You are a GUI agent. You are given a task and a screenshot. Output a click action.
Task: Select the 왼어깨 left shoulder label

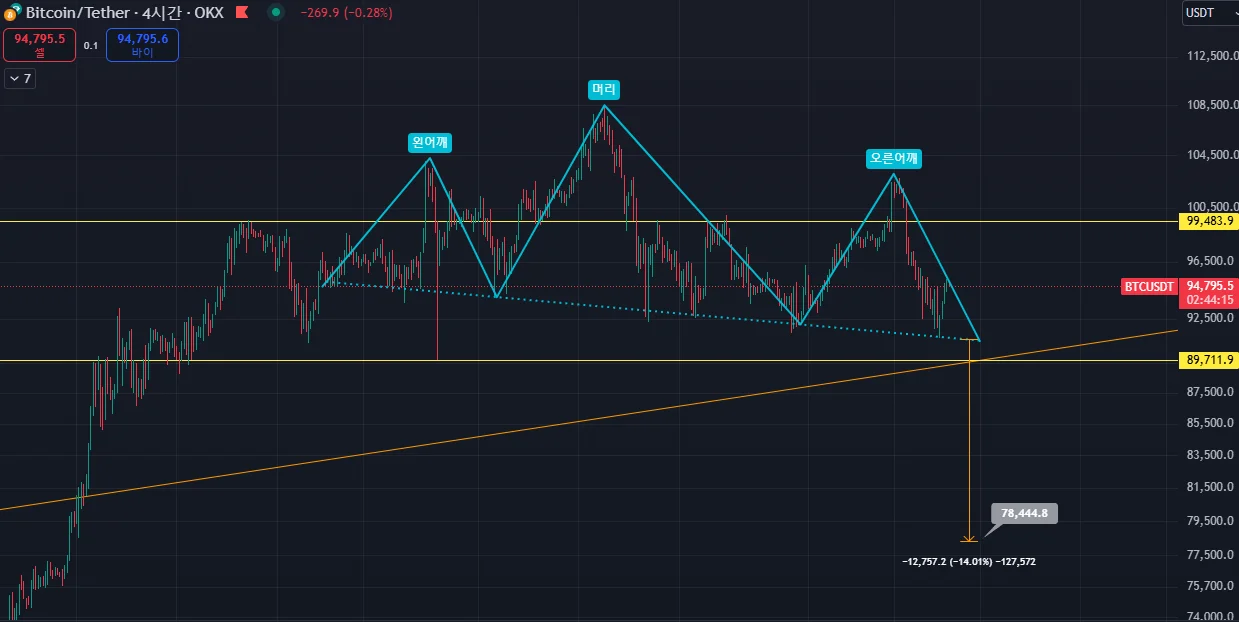(x=430, y=143)
